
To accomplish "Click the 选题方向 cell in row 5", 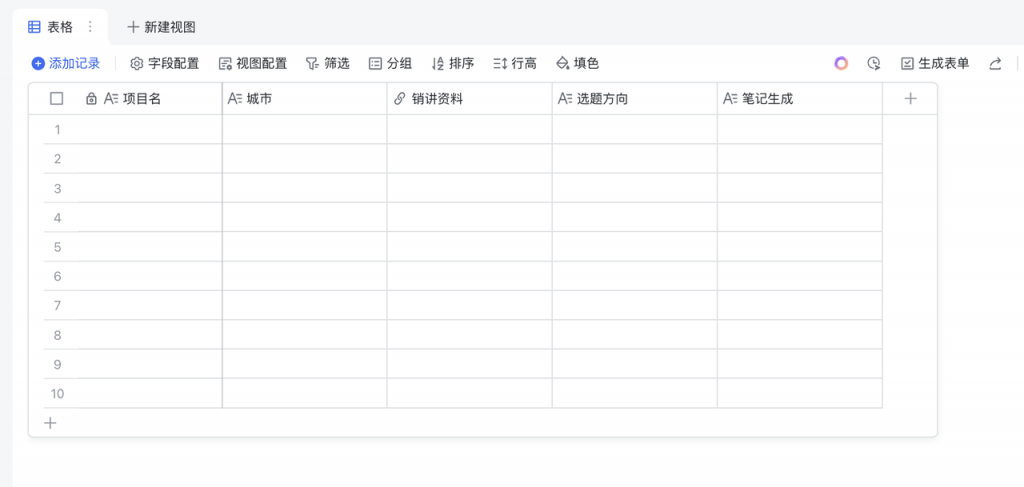I will tap(635, 247).
